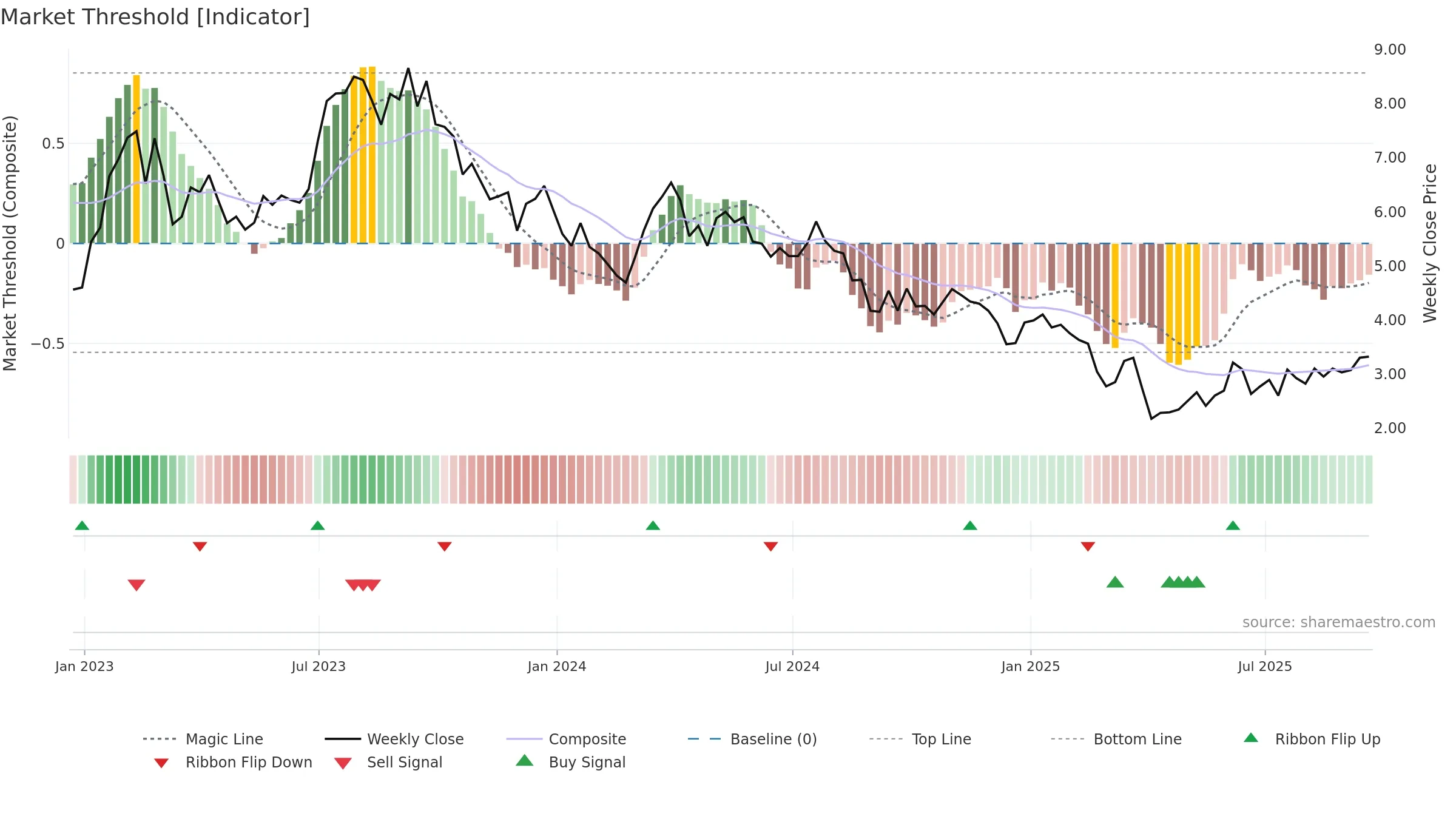
Task: Click the Weekly Close Price axis title
Action: click(1430, 243)
